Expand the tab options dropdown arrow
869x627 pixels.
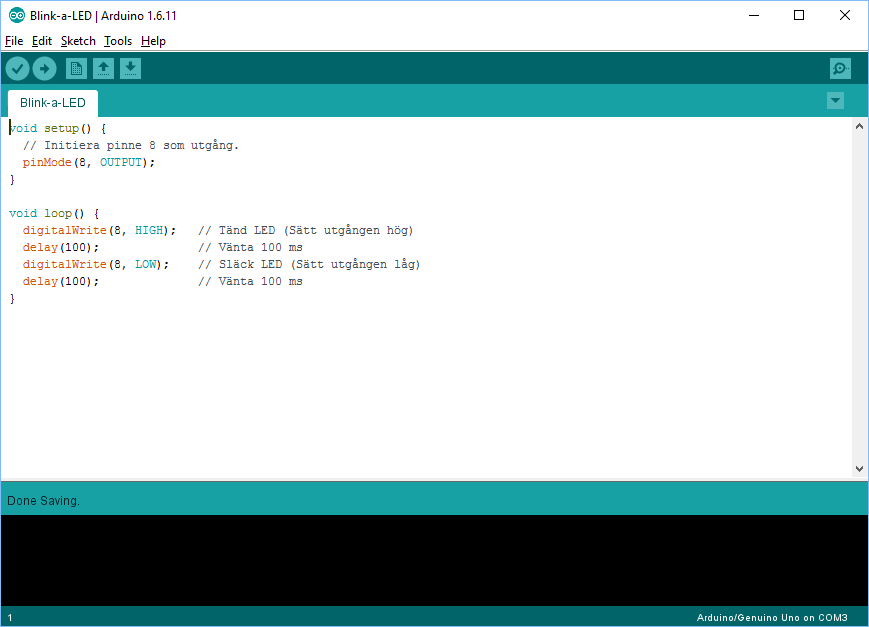click(x=835, y=101)
